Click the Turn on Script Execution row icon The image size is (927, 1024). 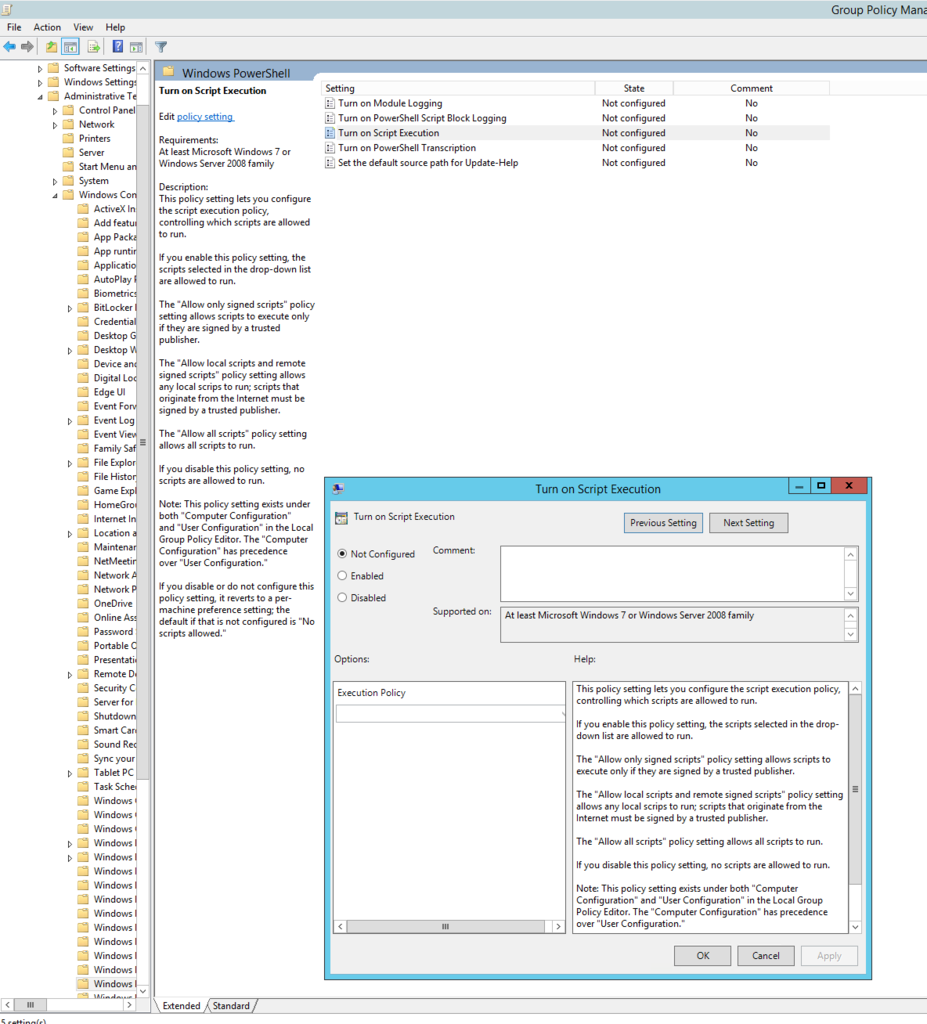330,133
